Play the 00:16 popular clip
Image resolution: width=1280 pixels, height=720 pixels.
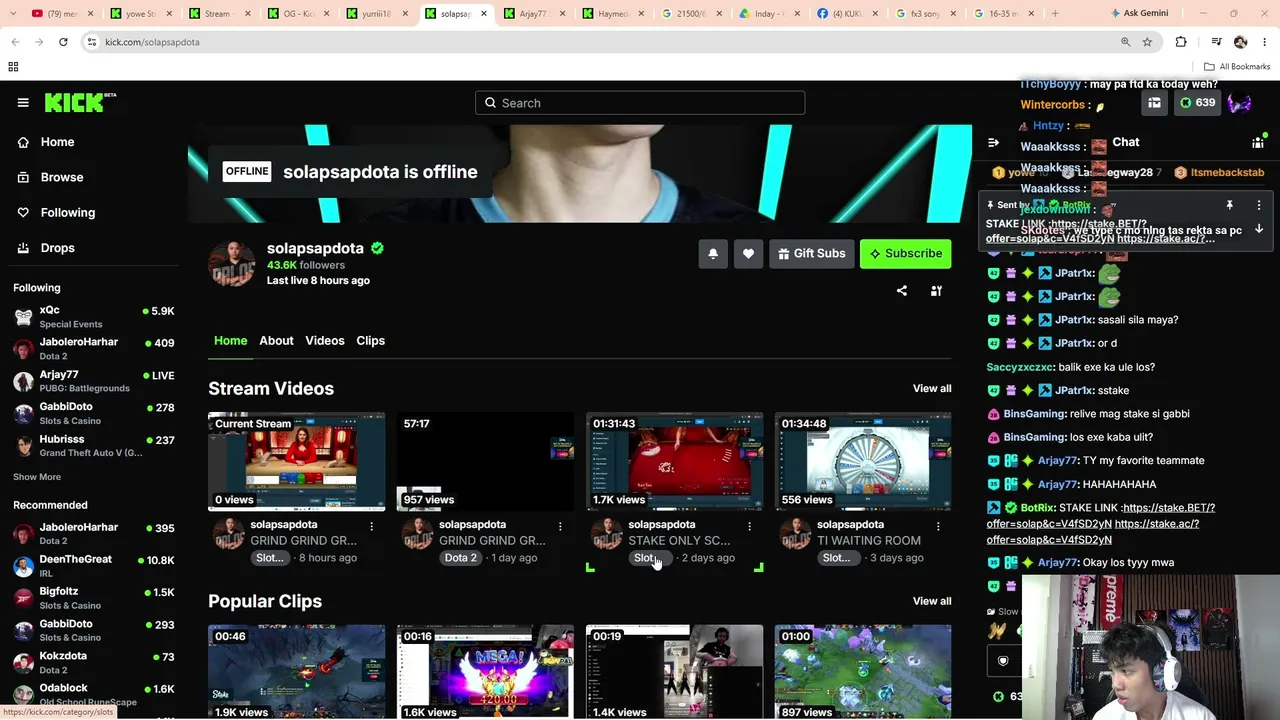coord(485,672)
